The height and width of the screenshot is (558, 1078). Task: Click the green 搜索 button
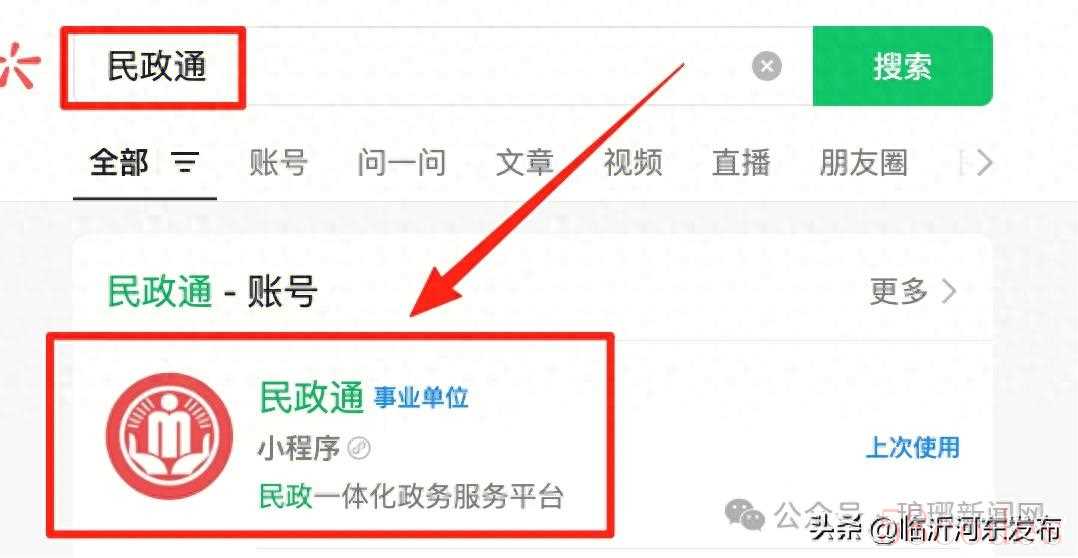click(902, 67)
